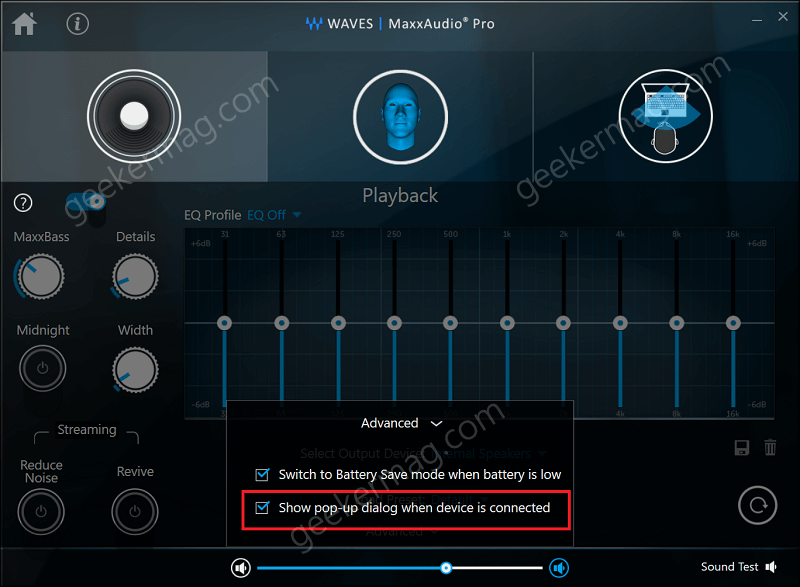
Task: Click the circular reset button
Action: 758,505
